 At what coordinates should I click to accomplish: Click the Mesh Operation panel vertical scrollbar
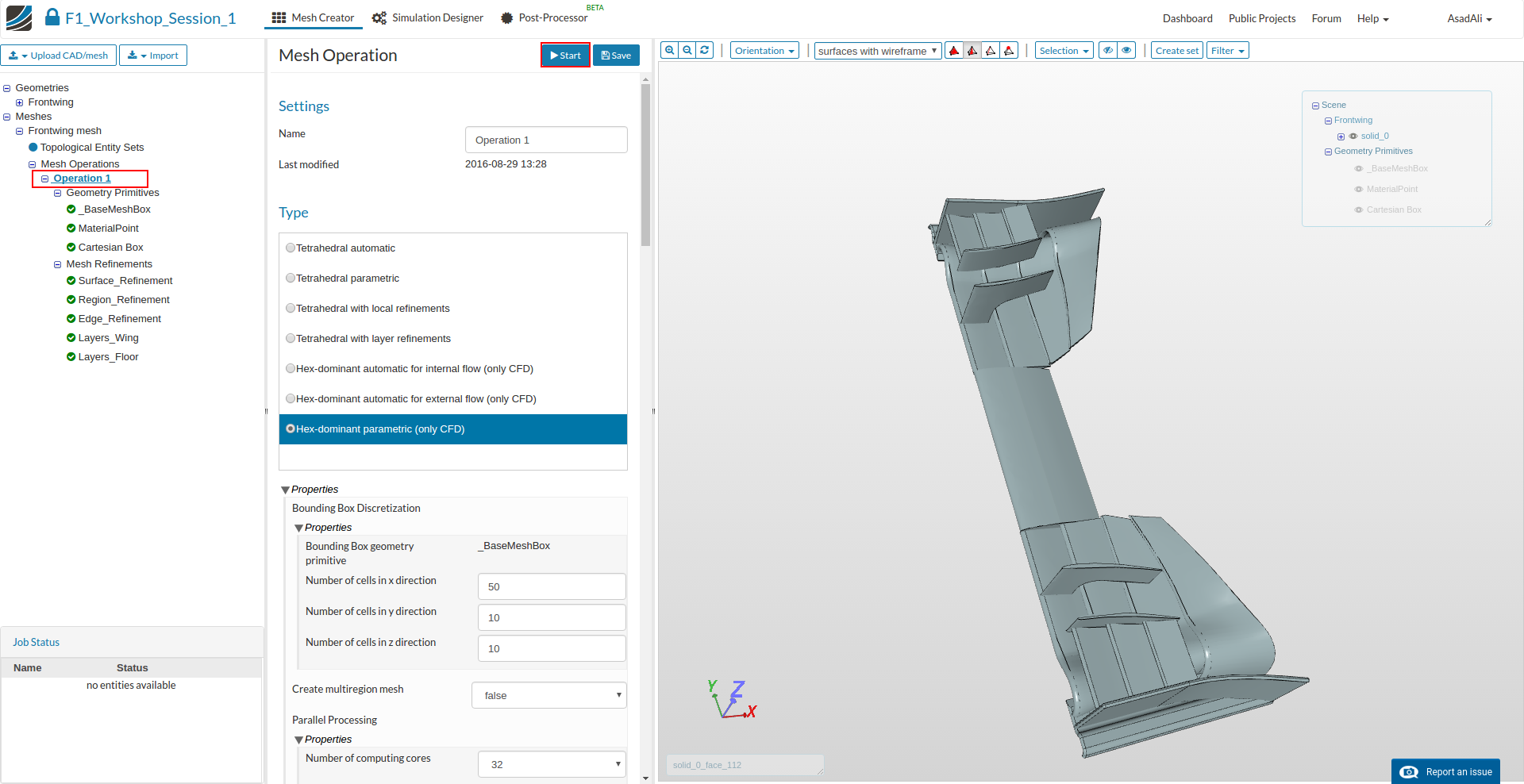645,167
